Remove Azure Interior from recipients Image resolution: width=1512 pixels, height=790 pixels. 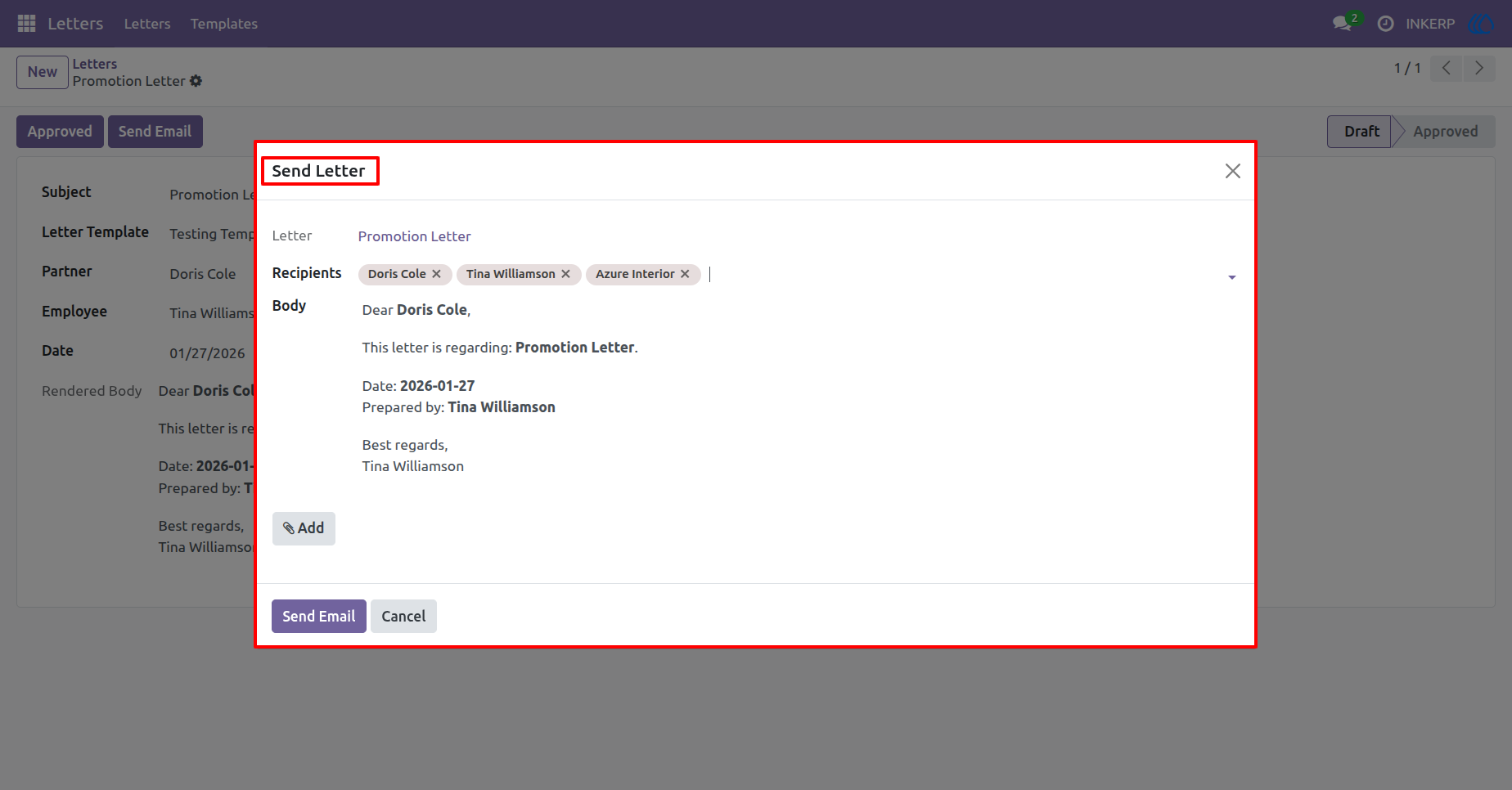(685, 274)
